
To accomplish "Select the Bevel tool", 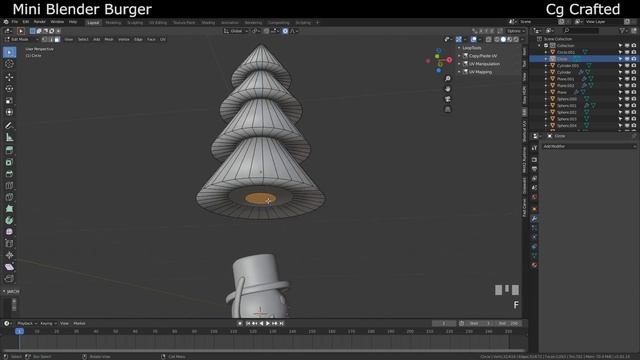I will click(9, 174).
